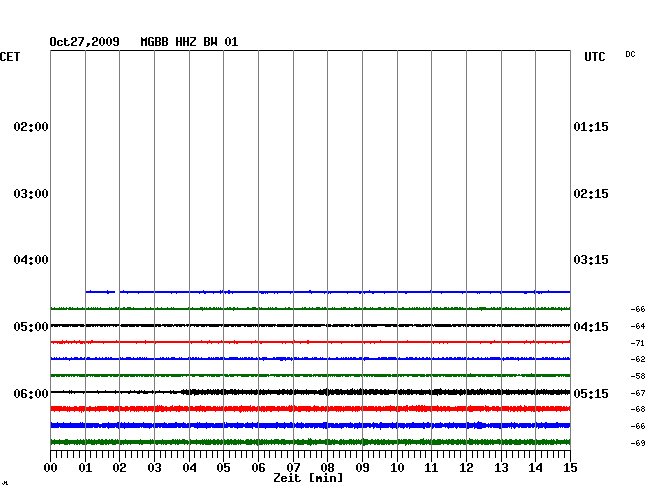Screen dimensions: 650x494
Task: Click the DC value -62
Action: (638, 359)
